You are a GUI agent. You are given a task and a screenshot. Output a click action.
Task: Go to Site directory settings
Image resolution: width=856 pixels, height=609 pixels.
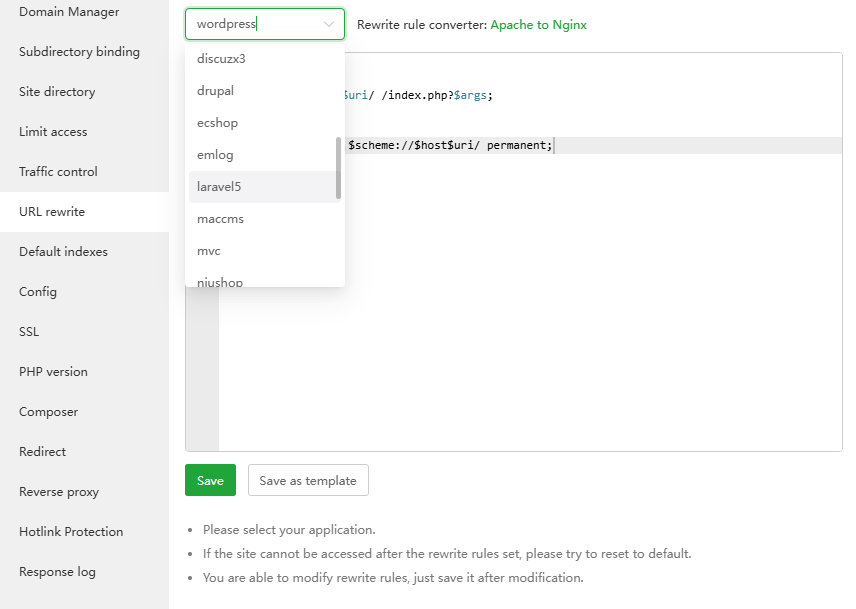(57, 92)
